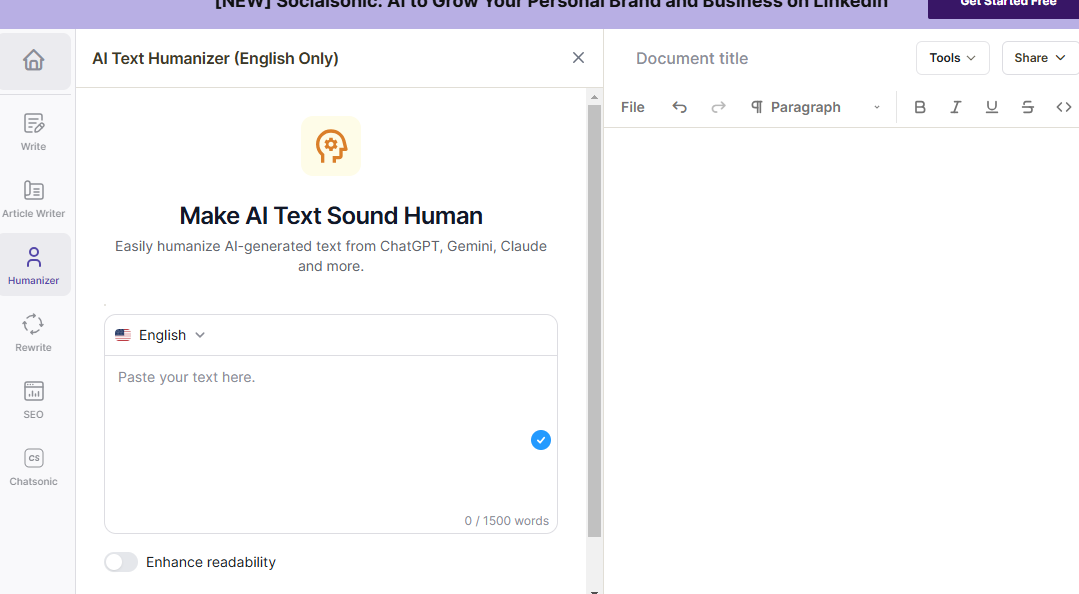The width and height of the screenshot is (1079, 594).
Task: Close the AI Text Humanizer panel
Action: [x=578, y=58]
